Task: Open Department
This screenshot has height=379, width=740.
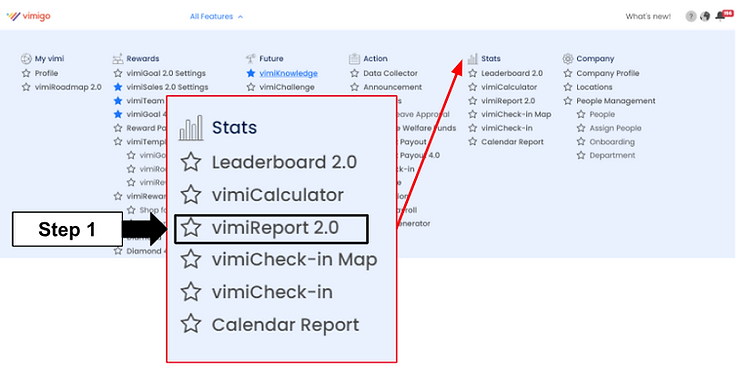Action: point(612,155)
